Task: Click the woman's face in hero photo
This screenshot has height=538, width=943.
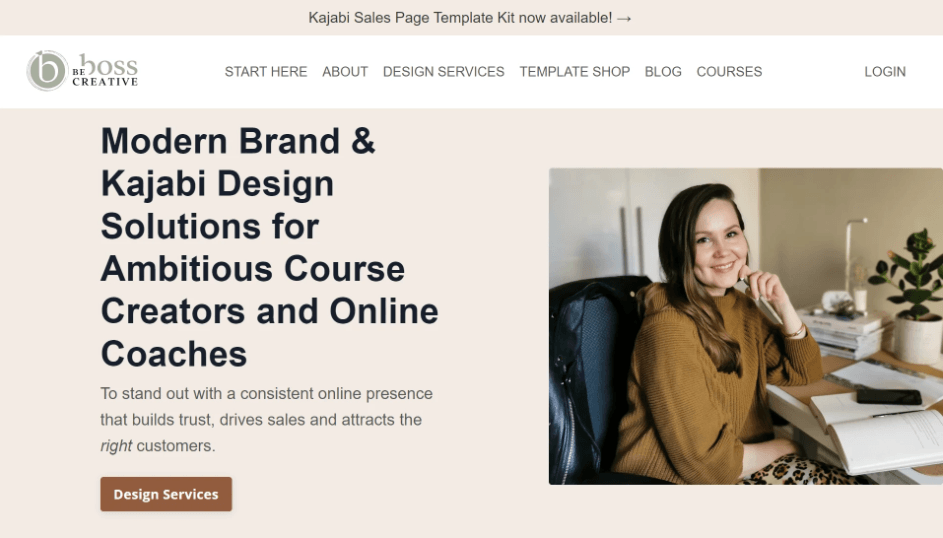Action: 717,245
